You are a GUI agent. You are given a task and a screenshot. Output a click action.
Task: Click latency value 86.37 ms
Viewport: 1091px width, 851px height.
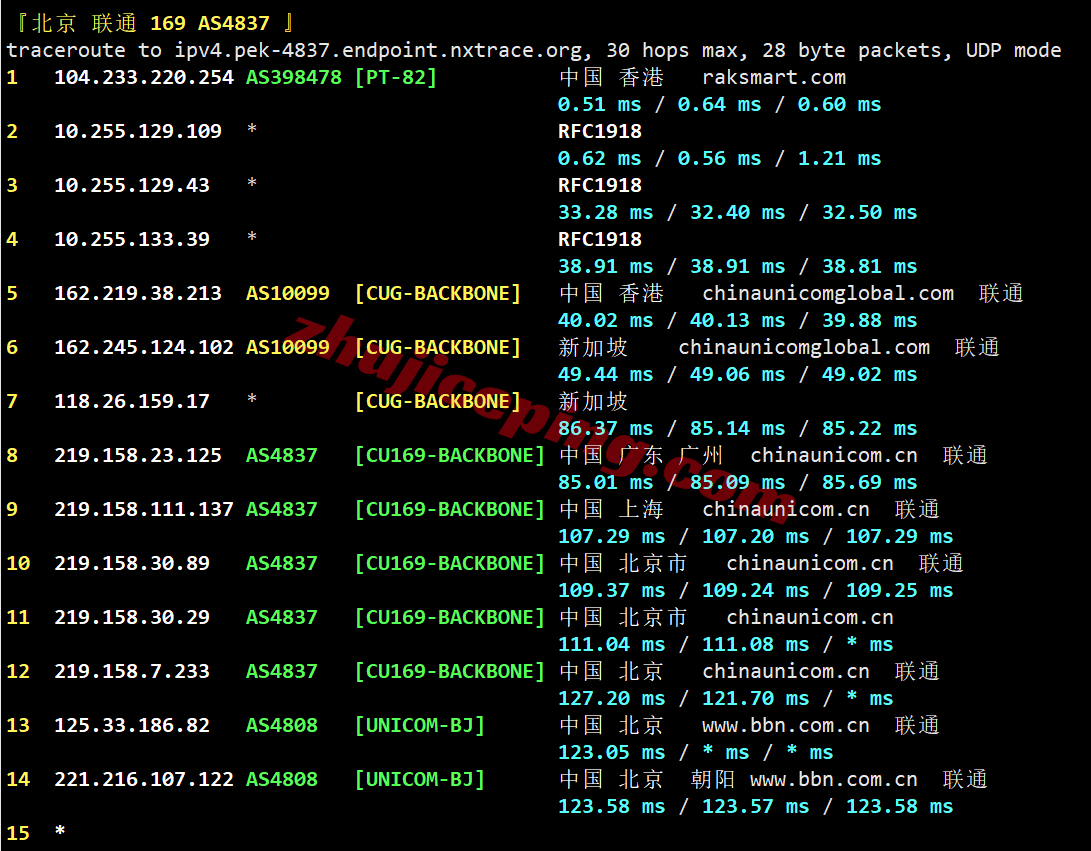click(x=605, y=429)
